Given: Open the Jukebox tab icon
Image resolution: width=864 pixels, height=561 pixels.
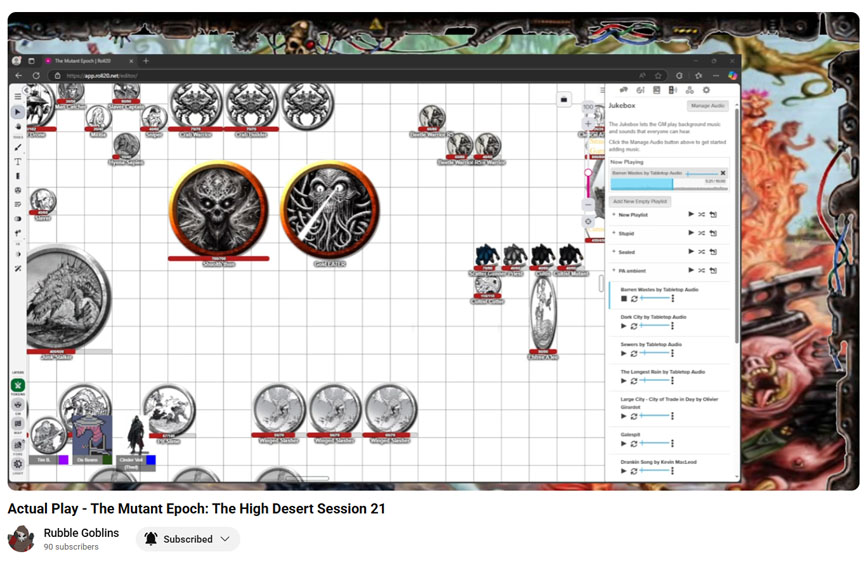Looking at the screenshot, I should (673, 90).
